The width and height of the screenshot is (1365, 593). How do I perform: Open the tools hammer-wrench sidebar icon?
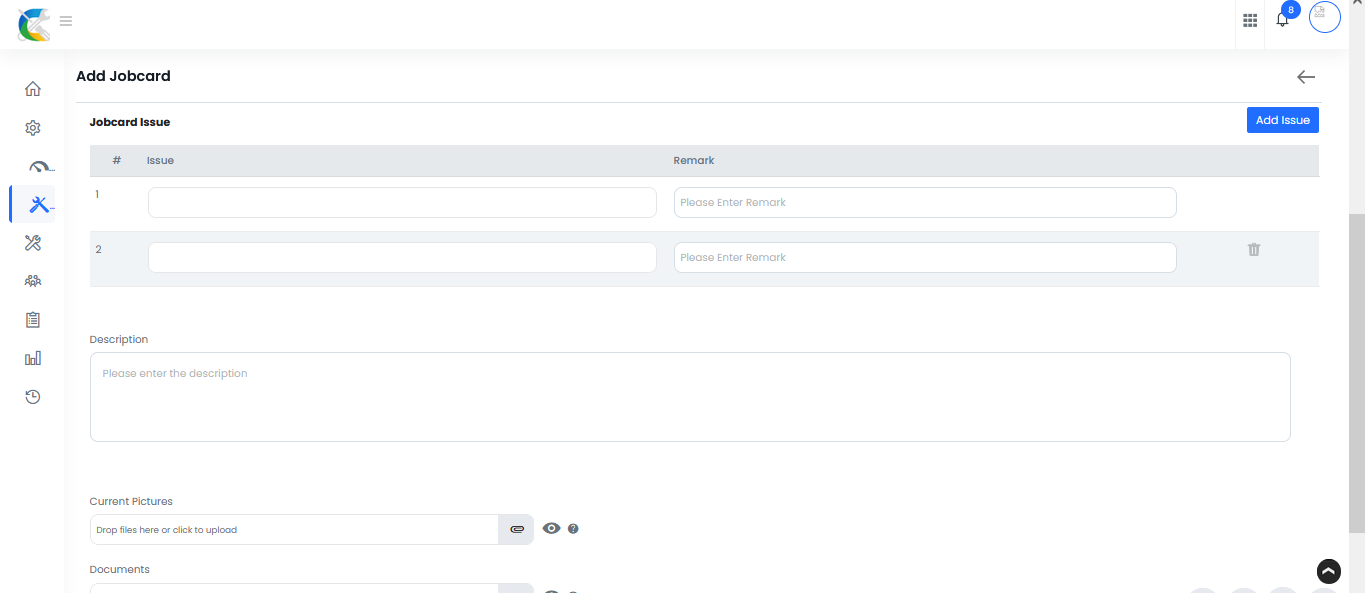click(x=33, y=243)
